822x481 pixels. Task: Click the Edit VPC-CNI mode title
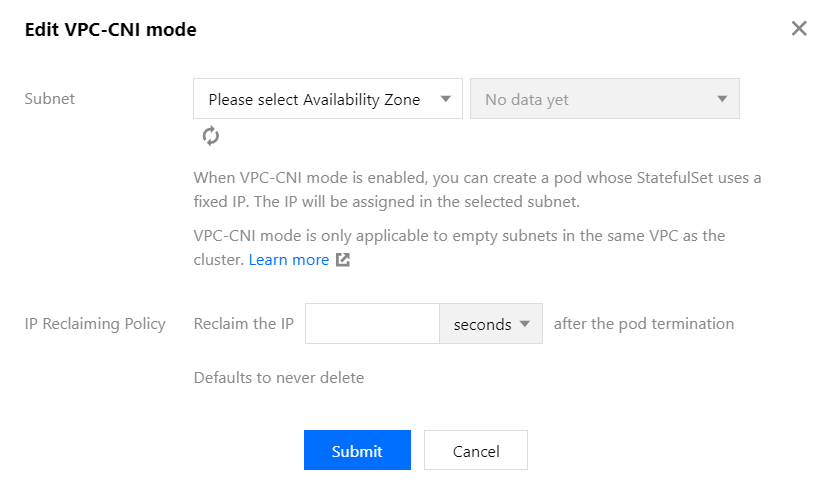(x=111, y=30)
